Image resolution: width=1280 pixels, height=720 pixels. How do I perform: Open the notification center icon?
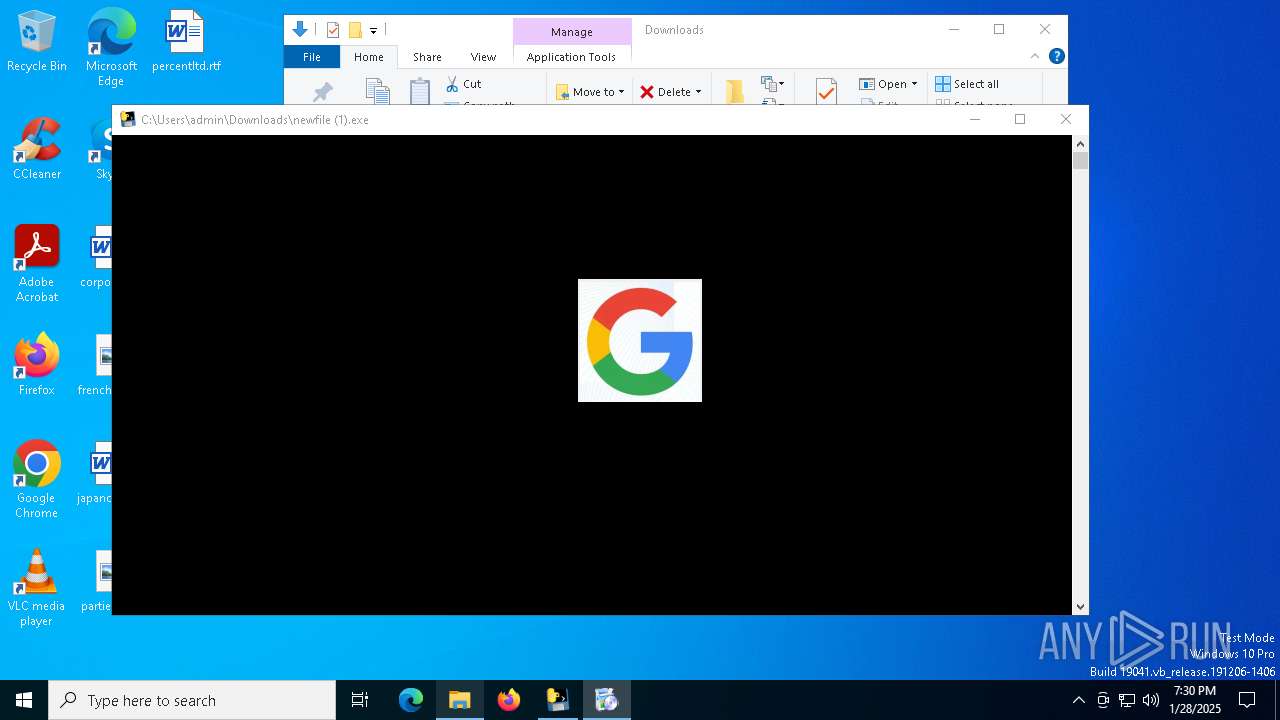[x=1247, y=700]
